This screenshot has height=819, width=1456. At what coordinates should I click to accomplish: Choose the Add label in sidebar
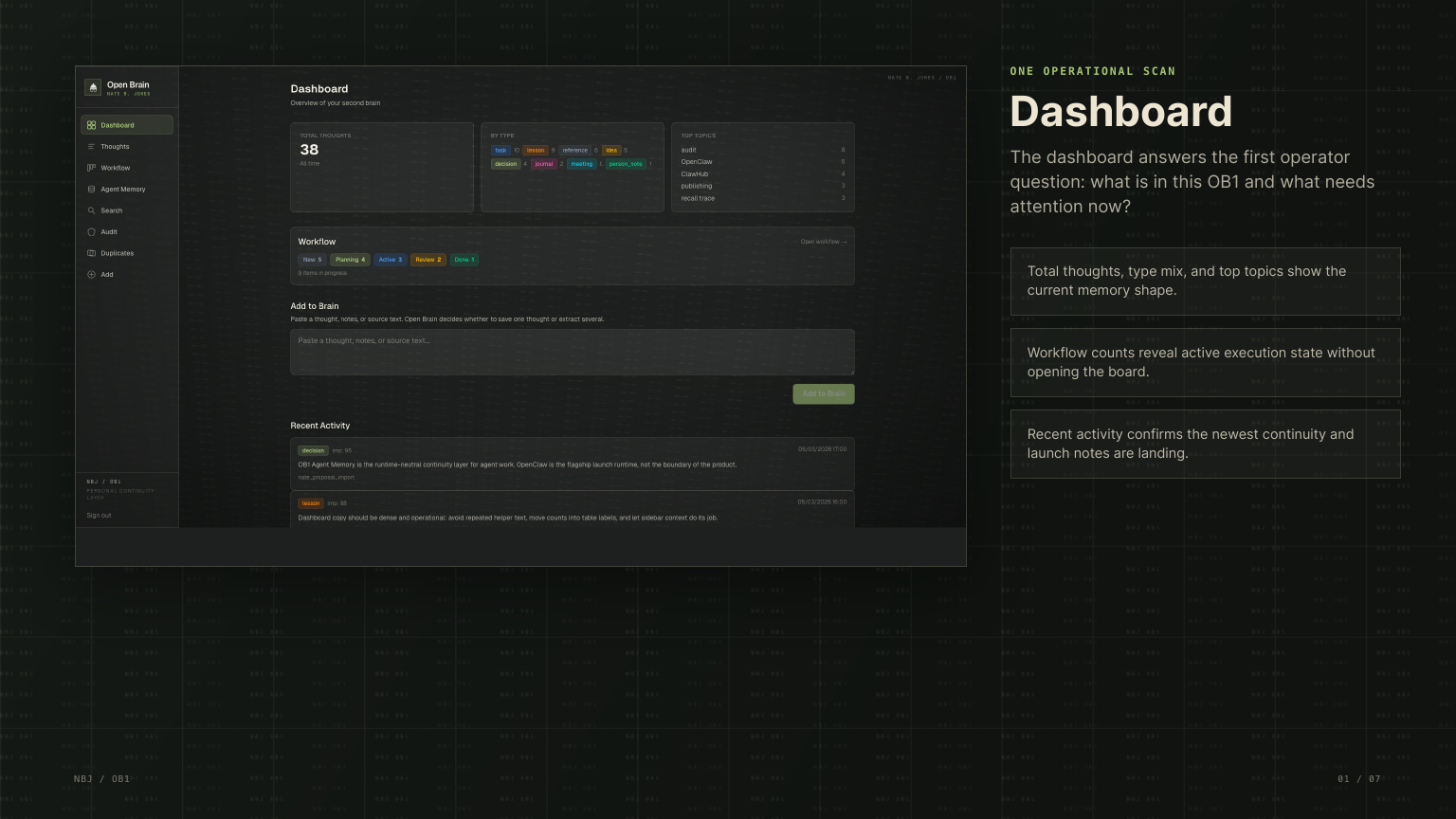point(107,275)
